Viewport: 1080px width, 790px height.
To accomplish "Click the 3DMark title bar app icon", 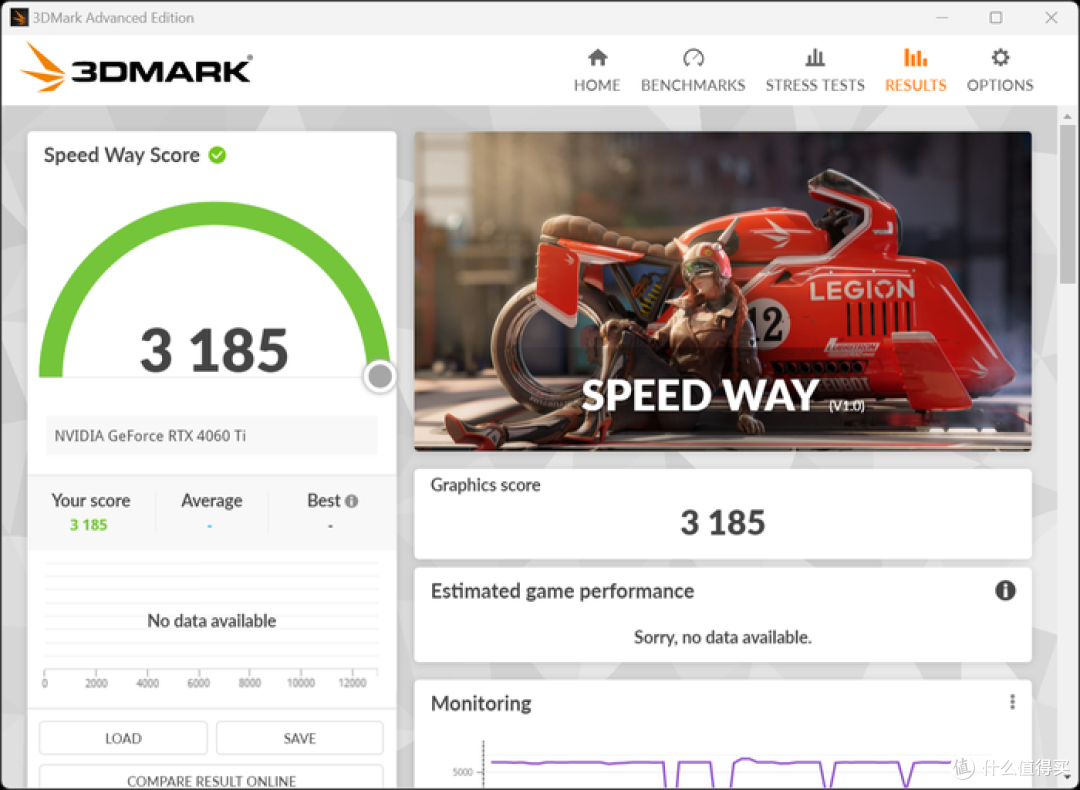I will click(19, 17).
